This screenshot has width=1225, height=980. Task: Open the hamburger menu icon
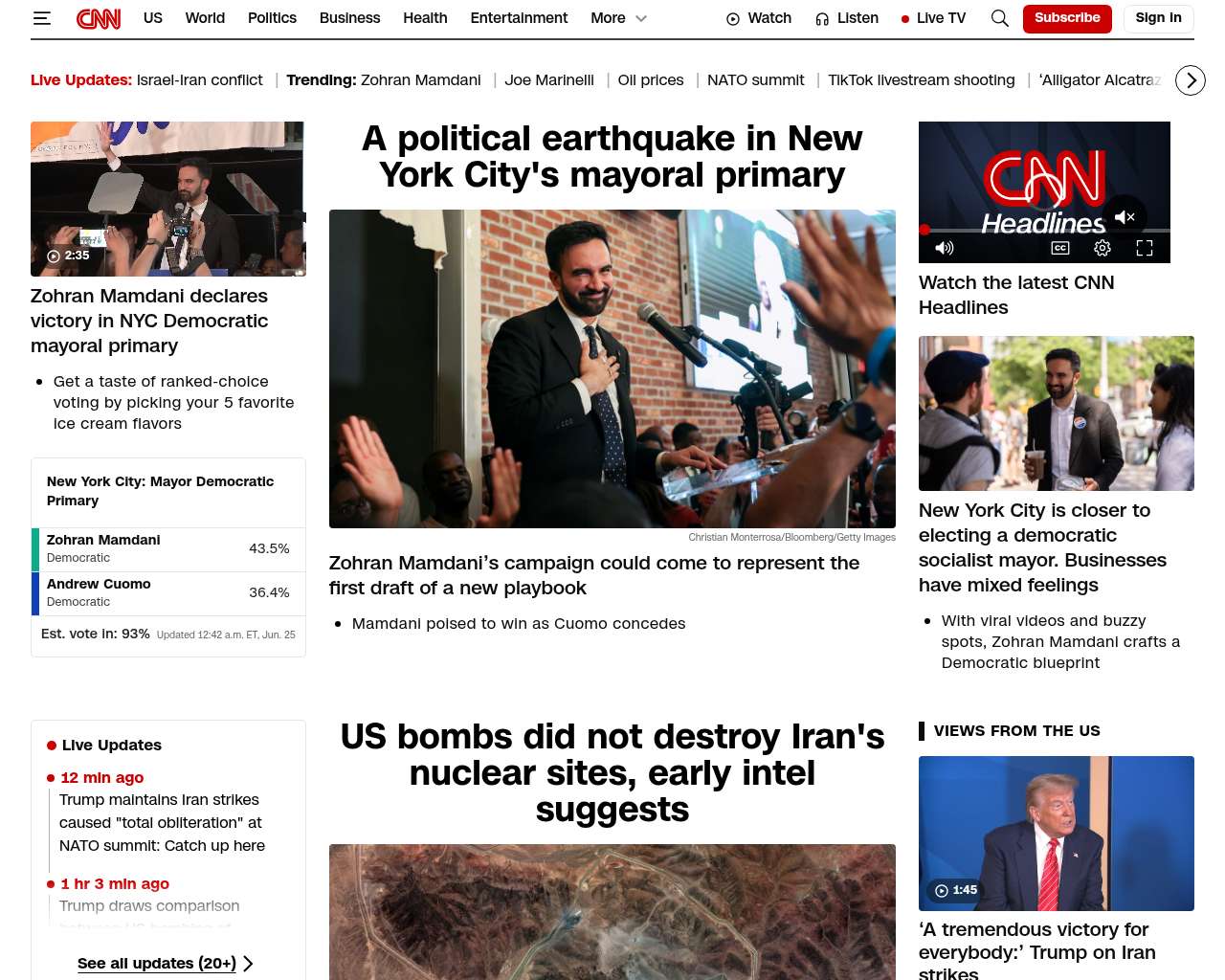click(41, 18)
